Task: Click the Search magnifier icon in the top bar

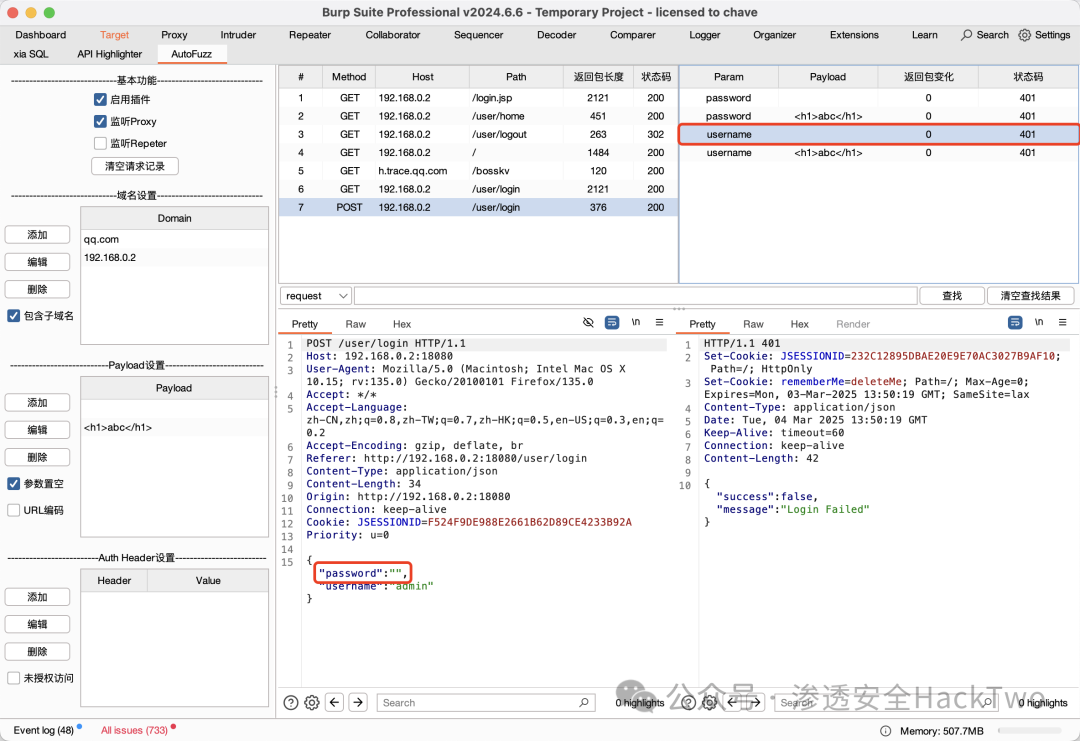Action: [x=966, y=34]
